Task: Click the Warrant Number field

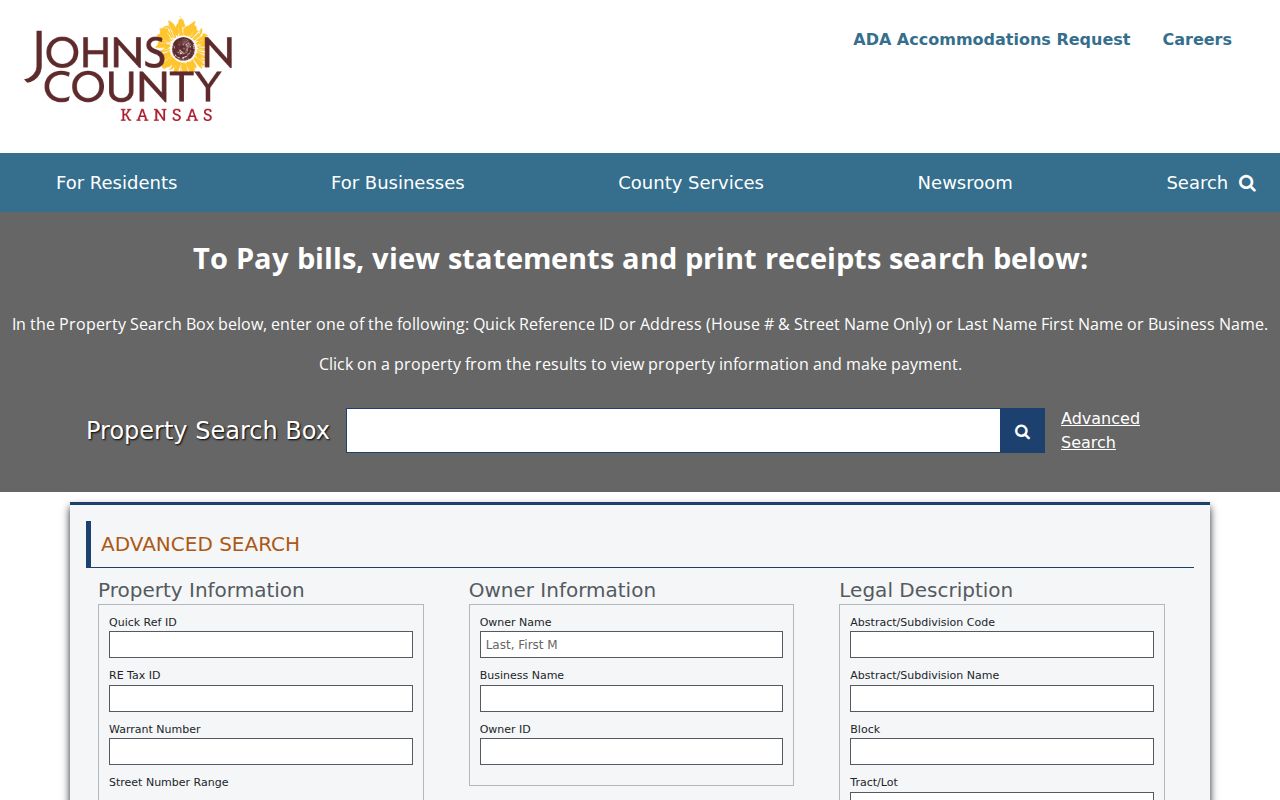Action: click(x=261, y=752)
